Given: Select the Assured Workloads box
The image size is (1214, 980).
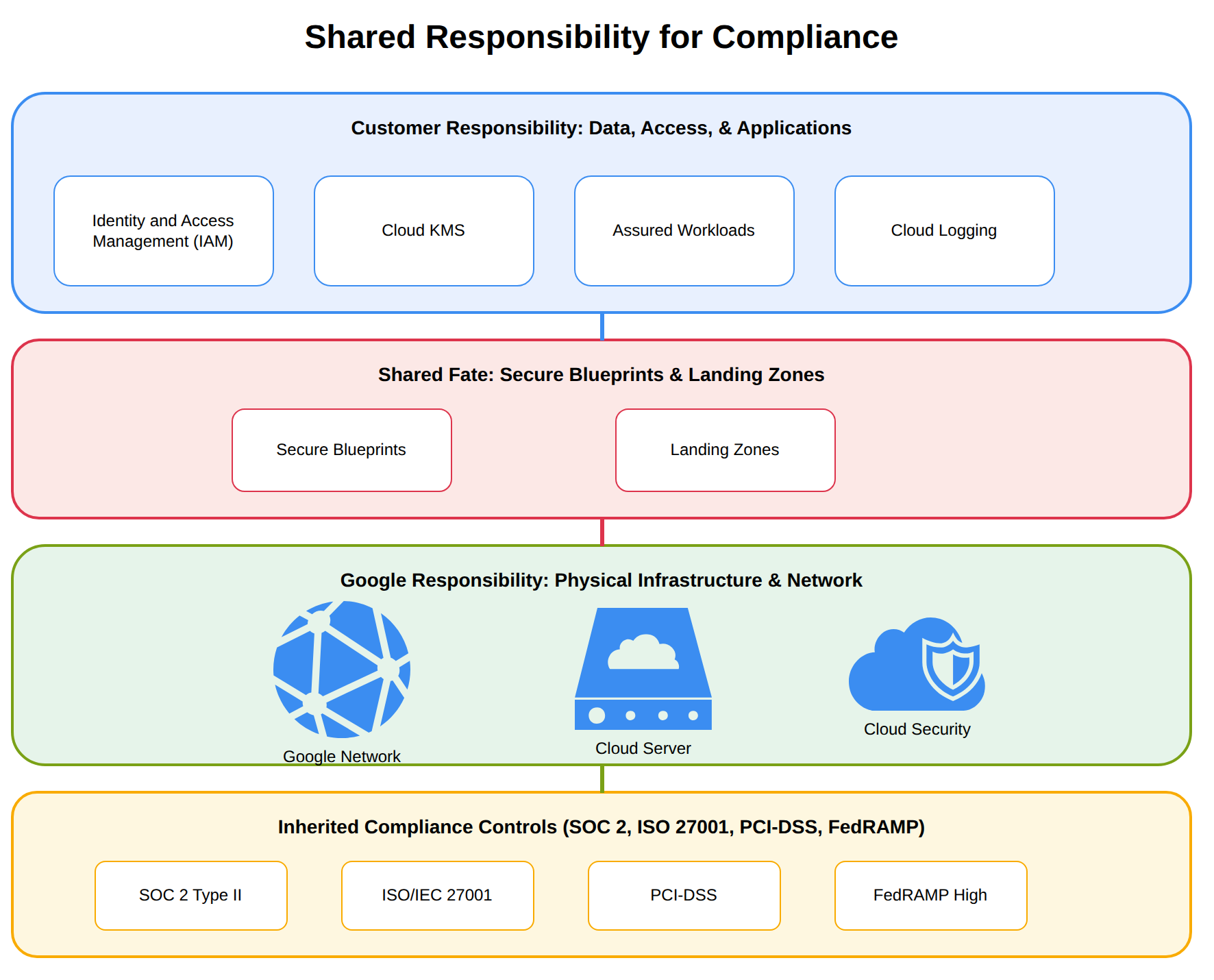Looking at the screenshot, I should 684,231.
